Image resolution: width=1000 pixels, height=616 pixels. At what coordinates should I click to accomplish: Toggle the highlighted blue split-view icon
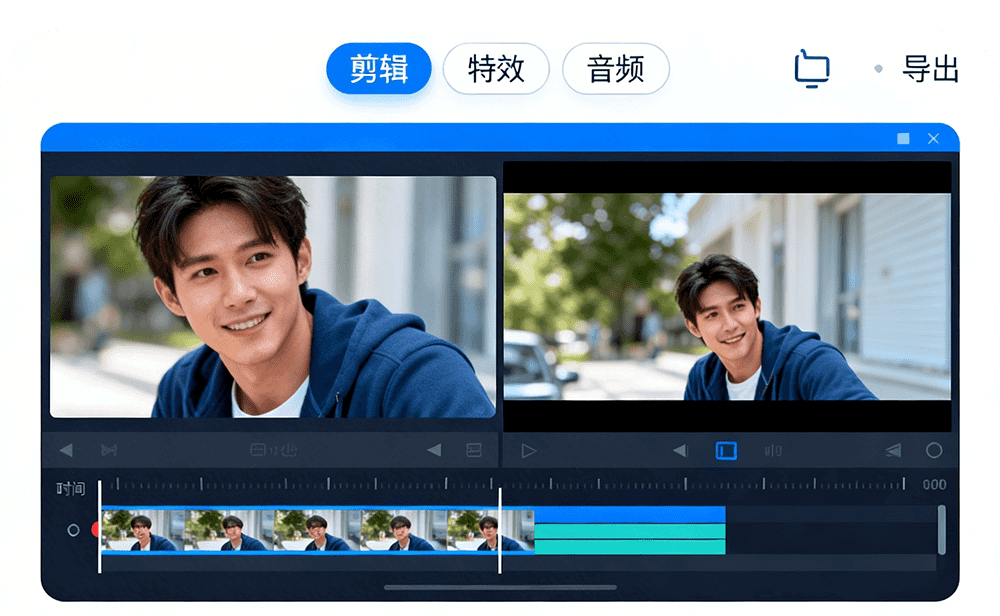pyautogui.click(x=726, y=451)
